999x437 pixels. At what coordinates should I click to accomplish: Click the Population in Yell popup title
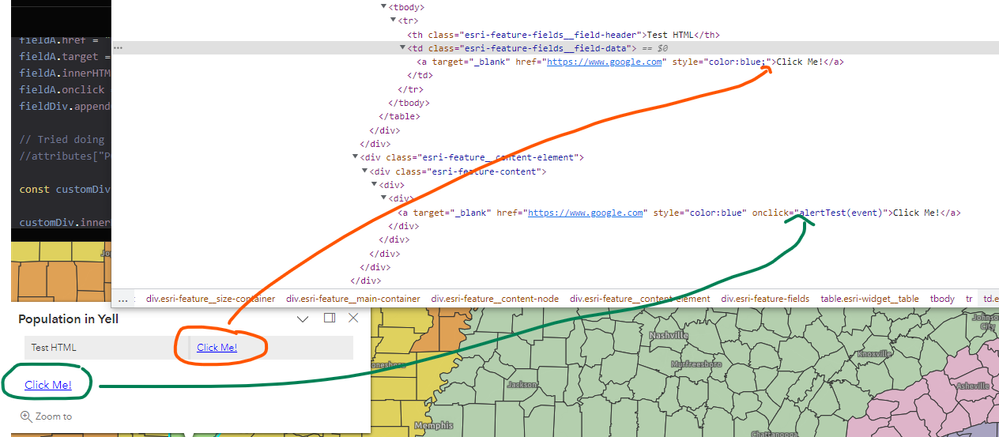(69, 319)
